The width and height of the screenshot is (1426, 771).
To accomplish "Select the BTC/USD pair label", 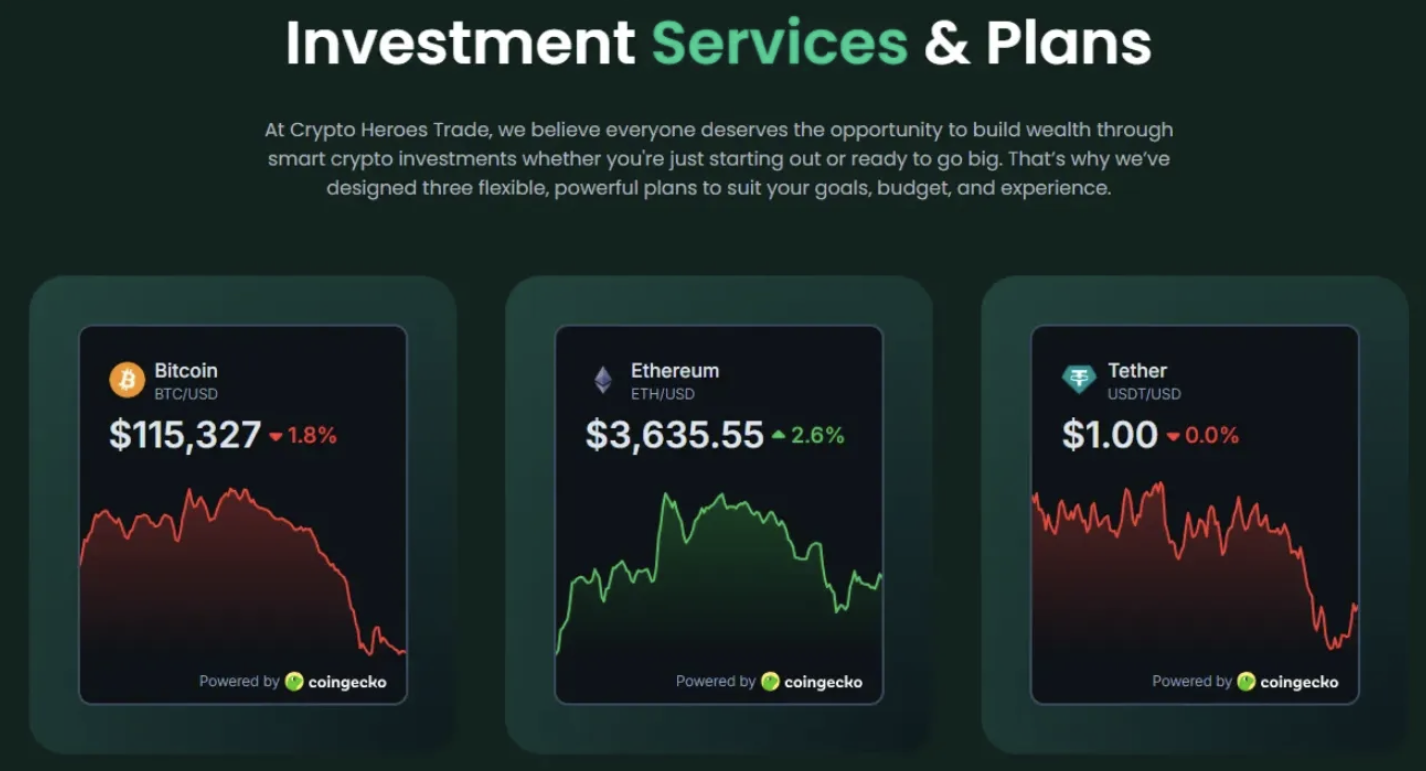I will [186, 394].
